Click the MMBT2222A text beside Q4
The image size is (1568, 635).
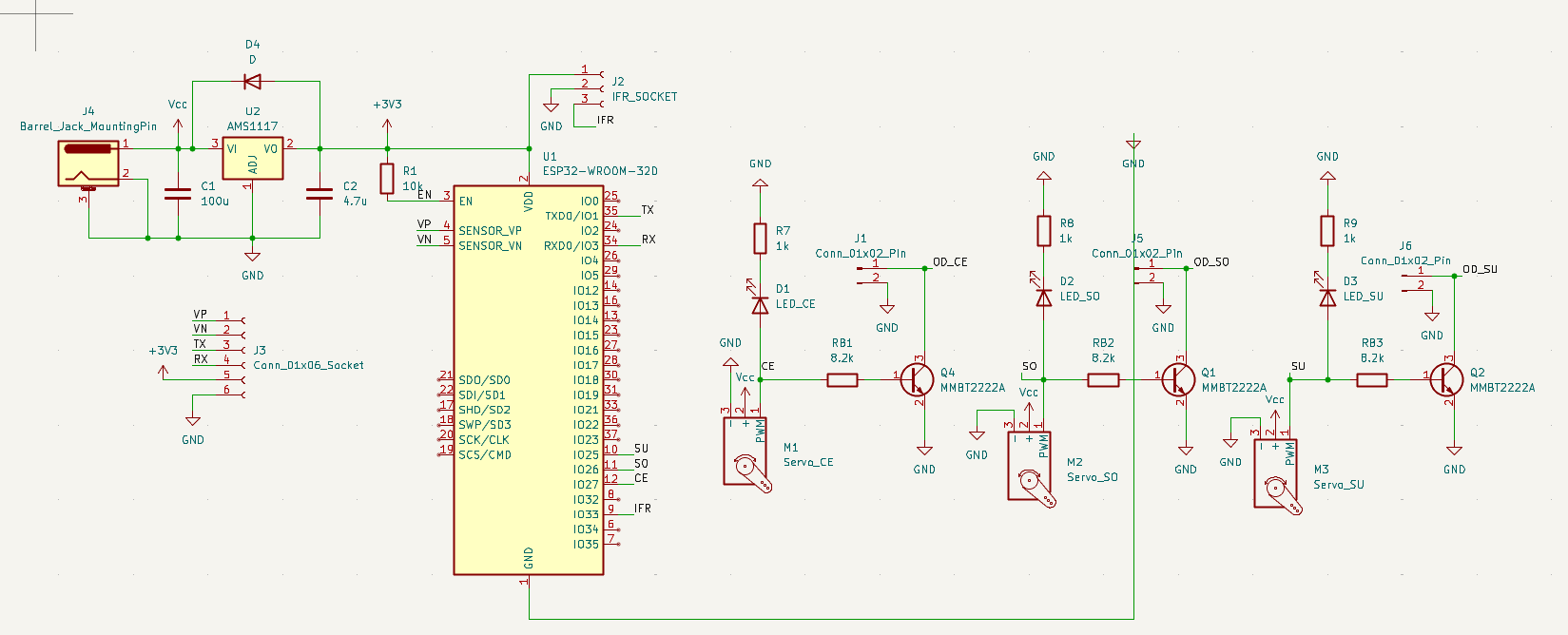[x=973, y=388]
